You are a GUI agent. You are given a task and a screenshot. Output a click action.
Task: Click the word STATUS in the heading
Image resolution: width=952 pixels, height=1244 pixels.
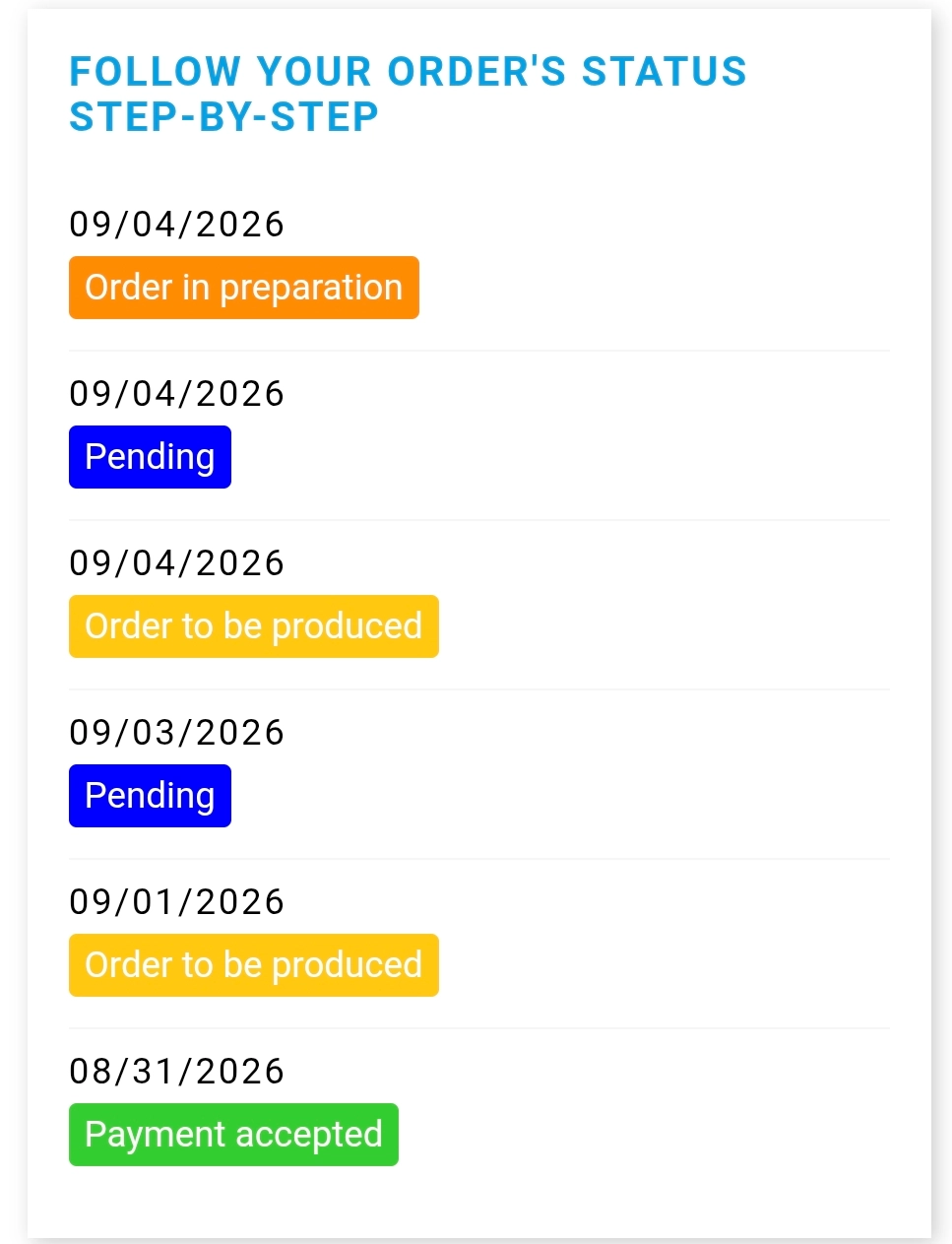tap(665, 72)
